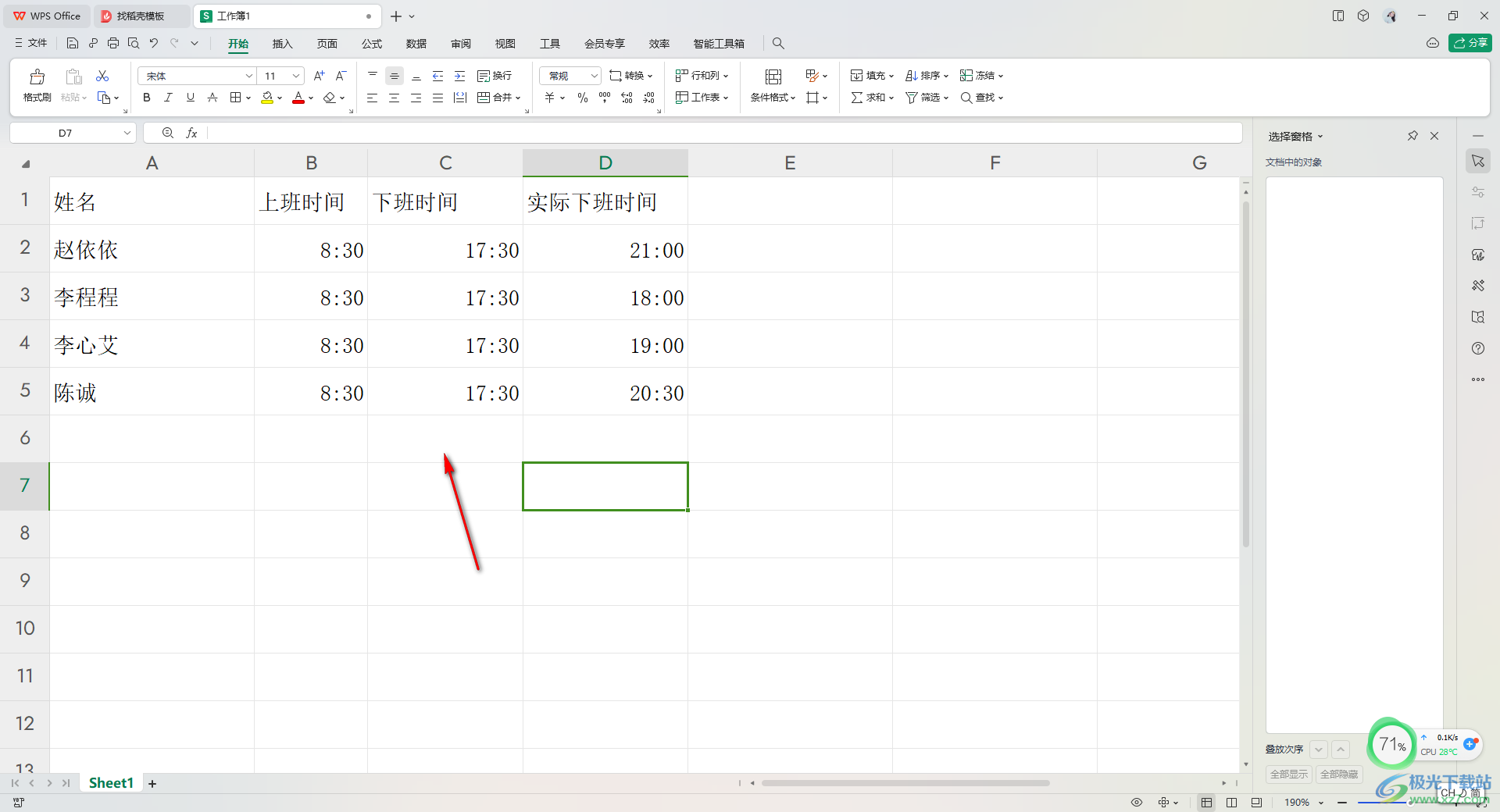Click the decrease font size icon
This screenshot has width=1500, height=812.
[x=341, y=76]
